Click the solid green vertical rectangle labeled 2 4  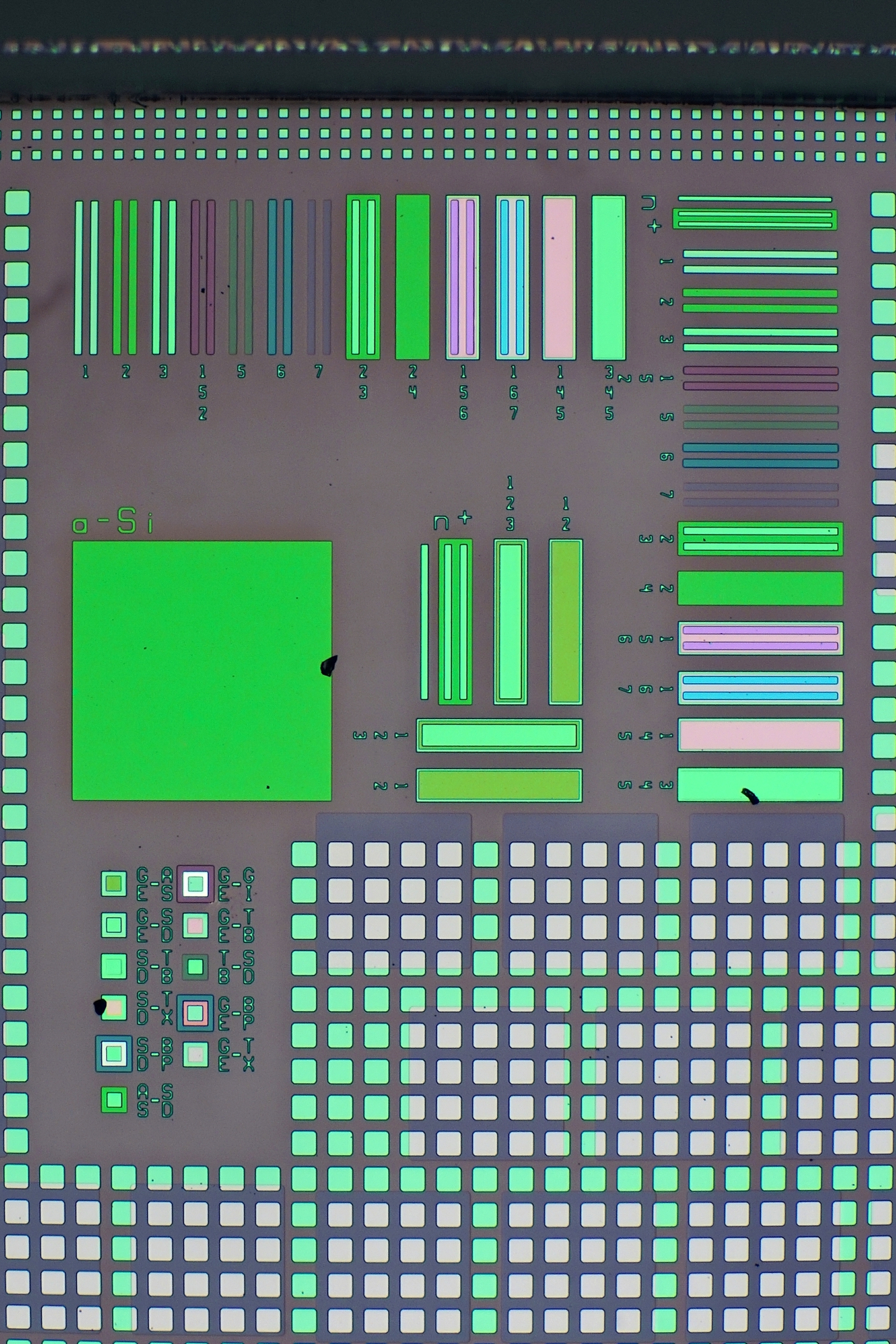click(x=413, y=277)
